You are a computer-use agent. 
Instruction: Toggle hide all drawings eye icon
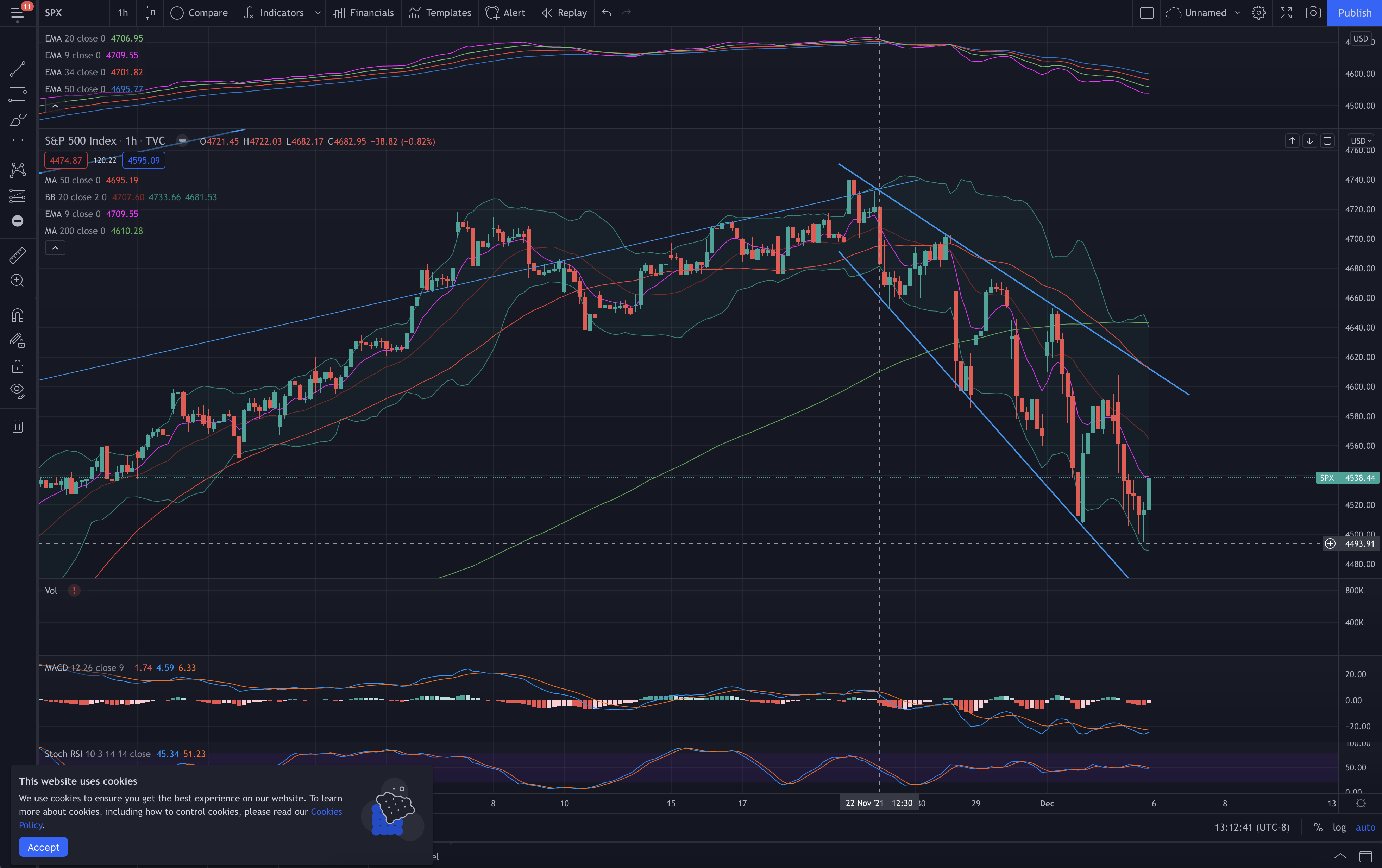[17, 391]
